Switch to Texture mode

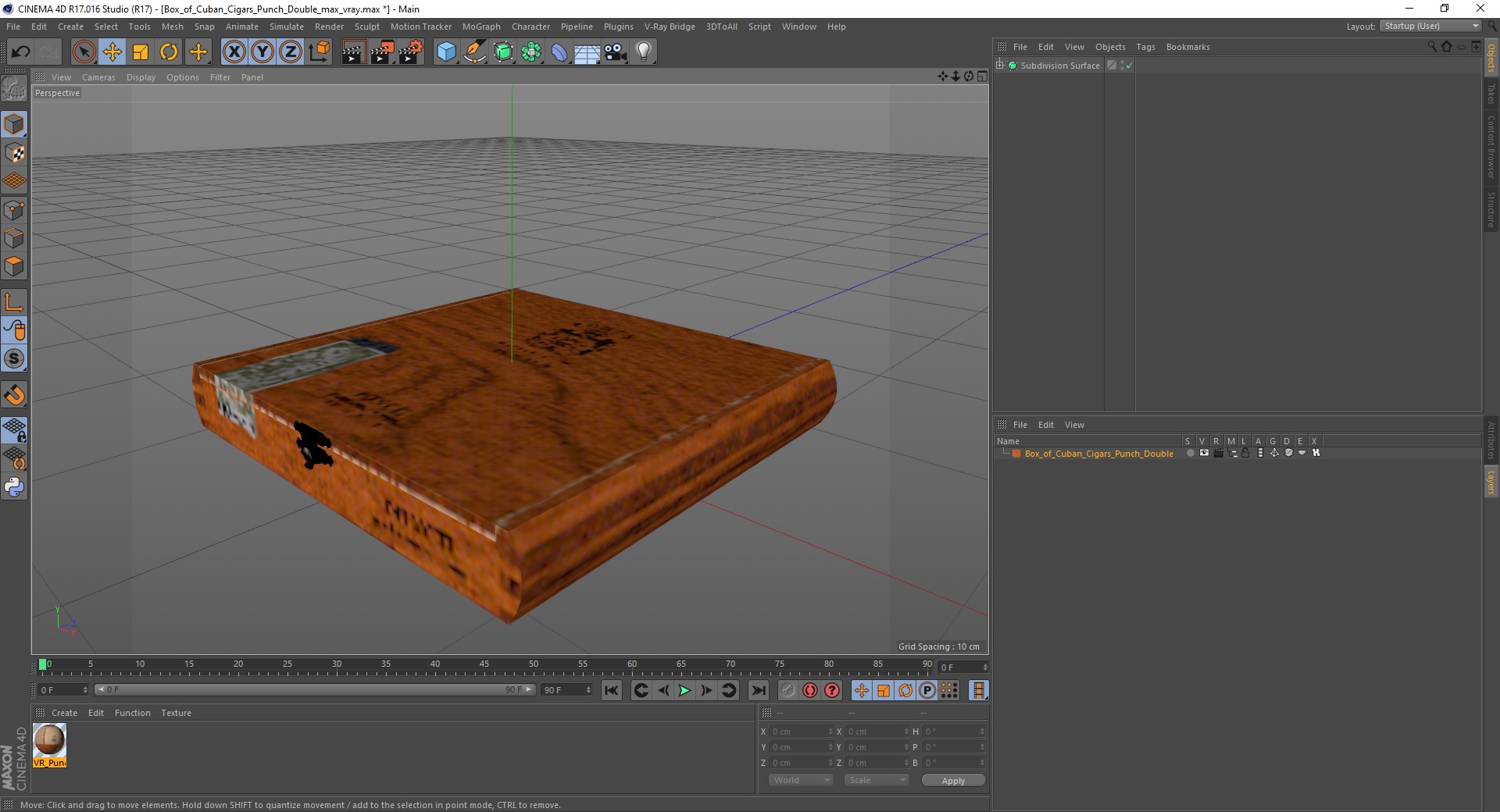pyautogui.click(x=14, y=153)
